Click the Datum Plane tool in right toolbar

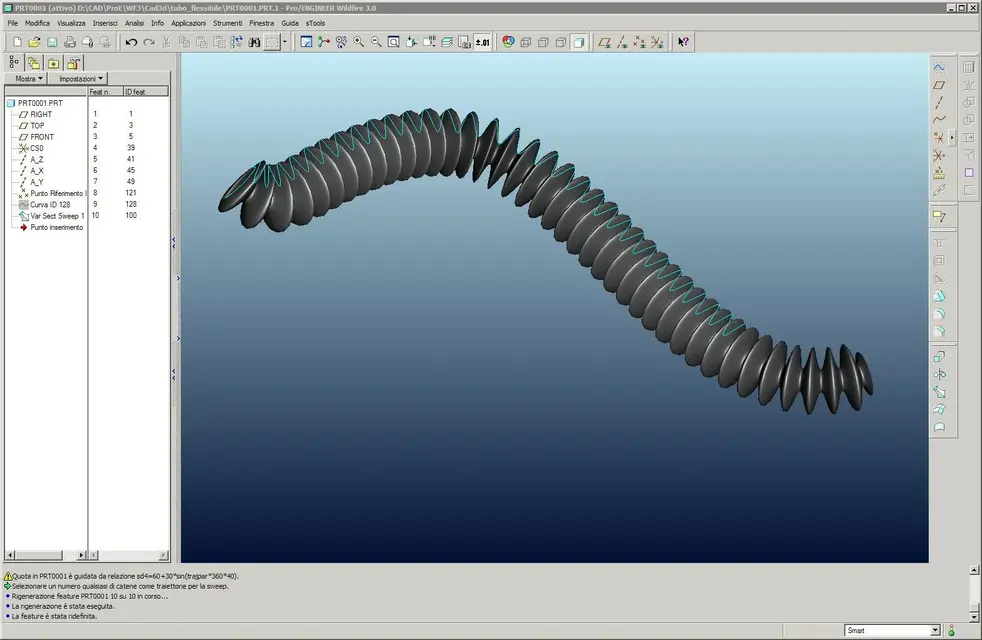tap(939, 85)
